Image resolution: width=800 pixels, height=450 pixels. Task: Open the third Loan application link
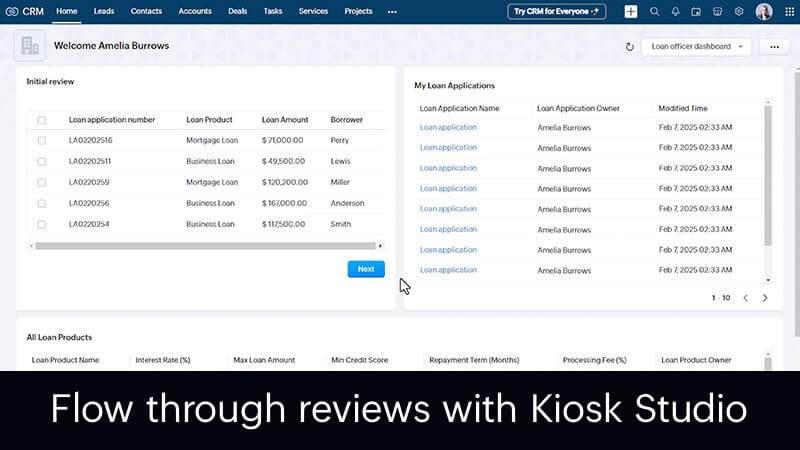tap(448, 168)
